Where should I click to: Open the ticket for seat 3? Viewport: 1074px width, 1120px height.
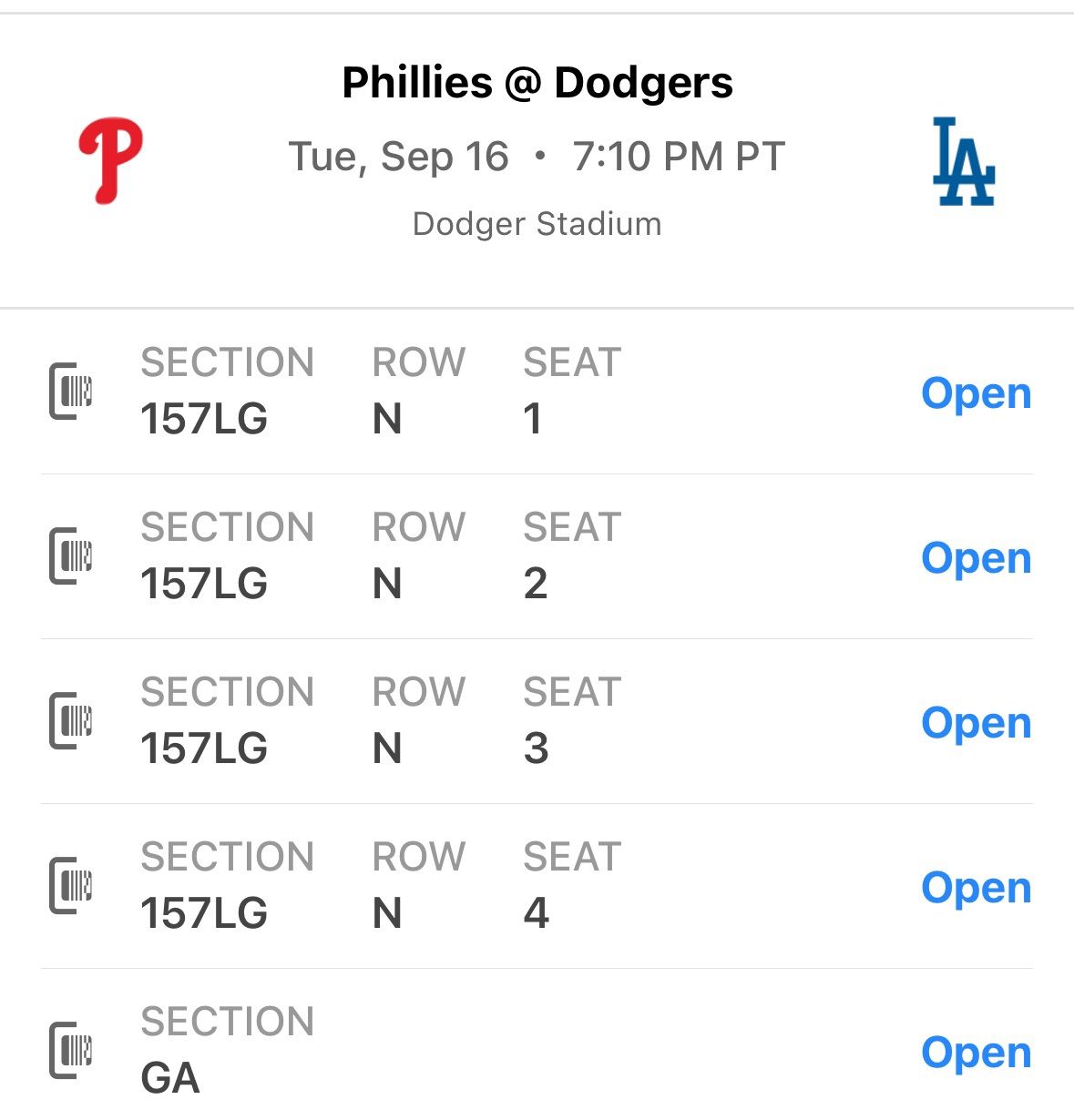coord(976,723)
